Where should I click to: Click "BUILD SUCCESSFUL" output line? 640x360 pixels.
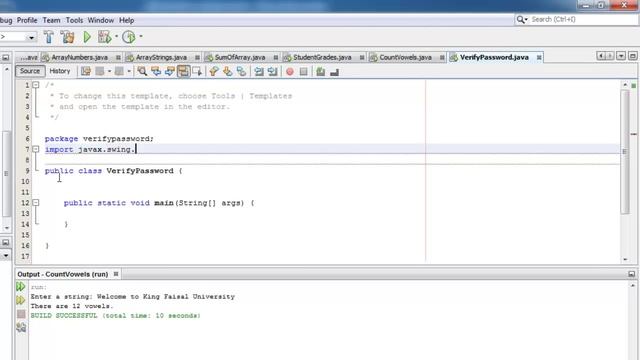pos(116,316)
